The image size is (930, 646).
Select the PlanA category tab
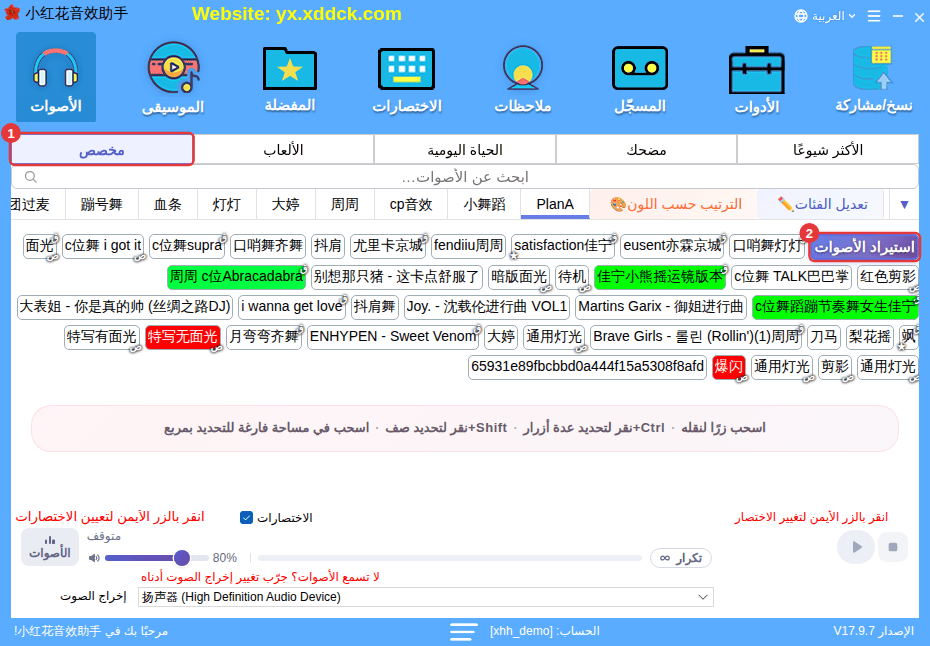pos(555,205)
